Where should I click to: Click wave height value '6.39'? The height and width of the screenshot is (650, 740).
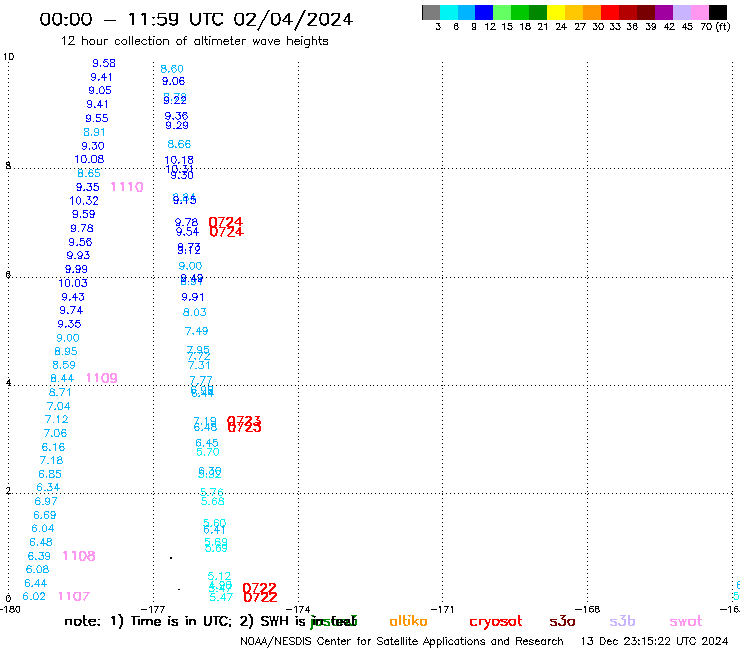[39, 556]
